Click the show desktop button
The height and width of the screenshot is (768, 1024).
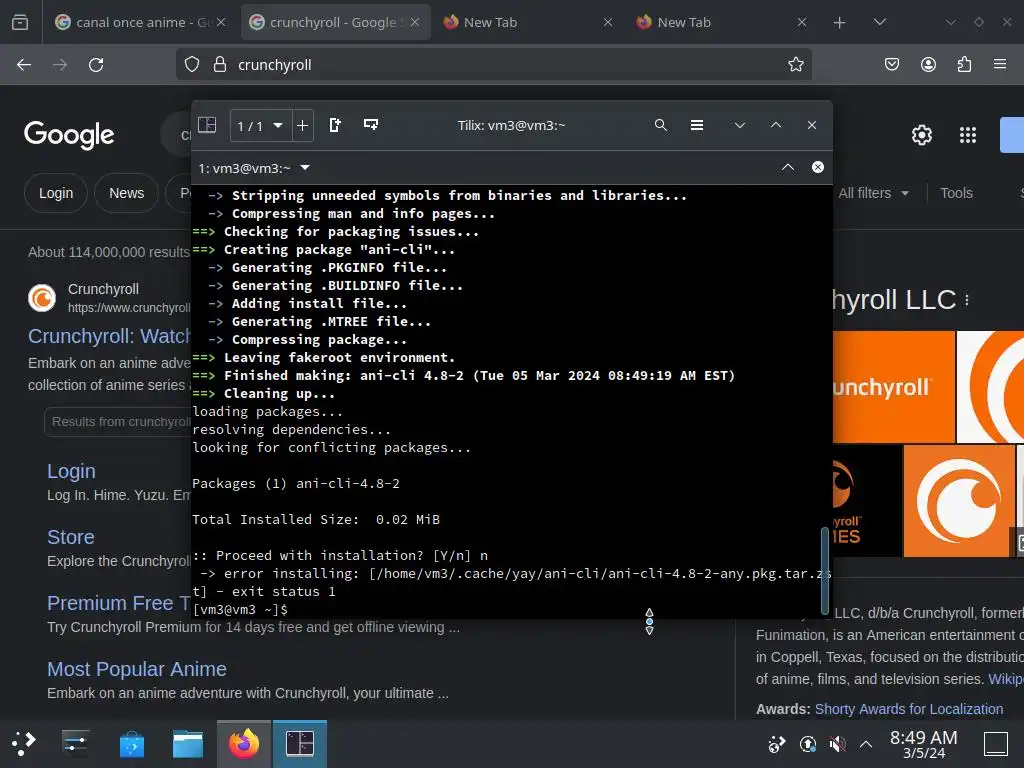coord(996,744)
